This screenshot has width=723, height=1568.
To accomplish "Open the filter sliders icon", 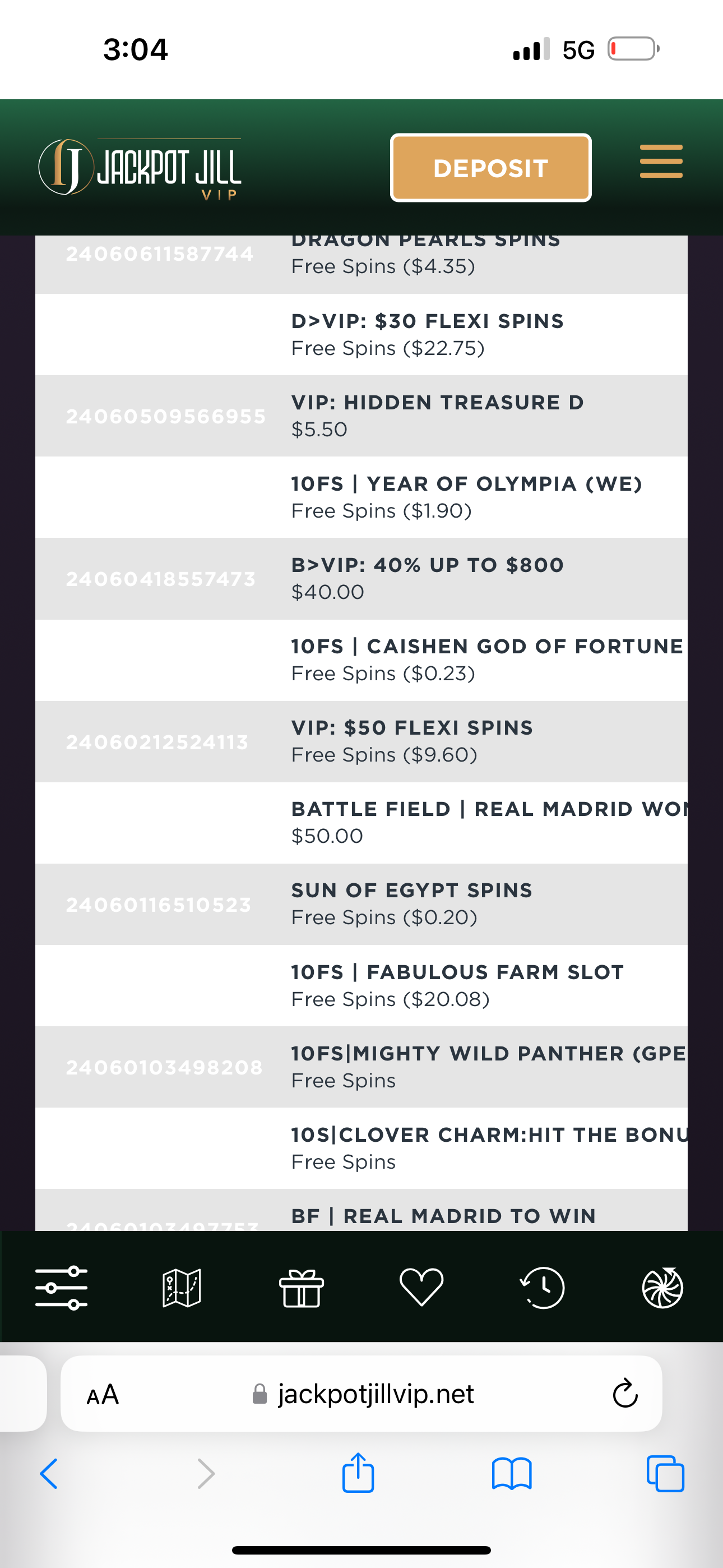I will tap(61, 1288).
